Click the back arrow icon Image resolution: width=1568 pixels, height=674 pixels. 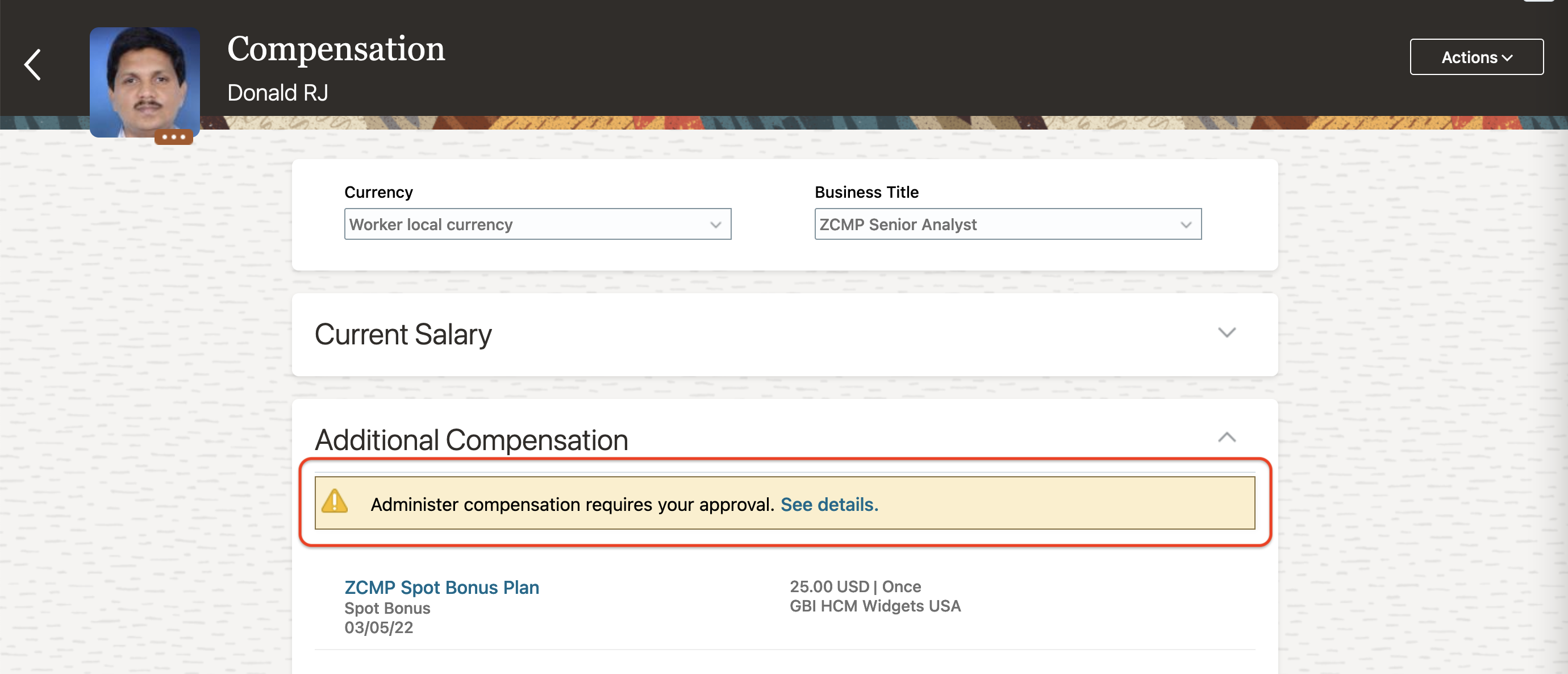click(x=33, y=65)
